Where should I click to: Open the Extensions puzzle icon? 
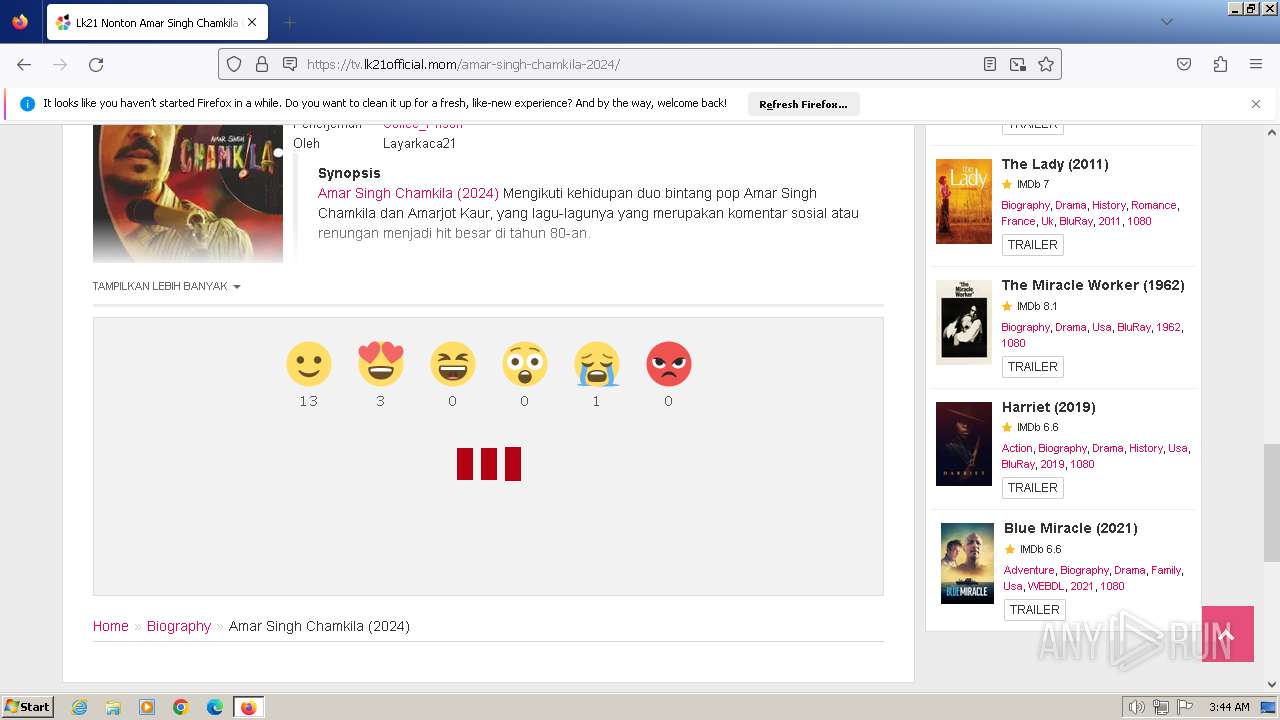click(x=1220, y=64)
